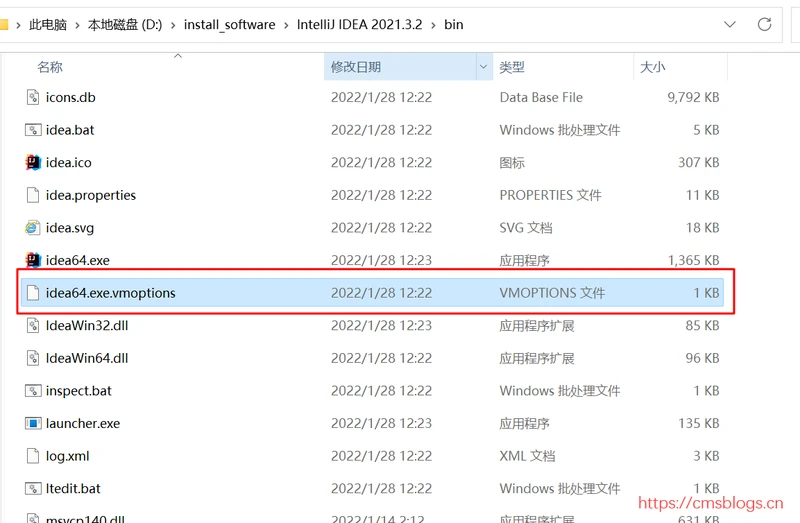Click the refresh button beside address bar

coord(765,24)
